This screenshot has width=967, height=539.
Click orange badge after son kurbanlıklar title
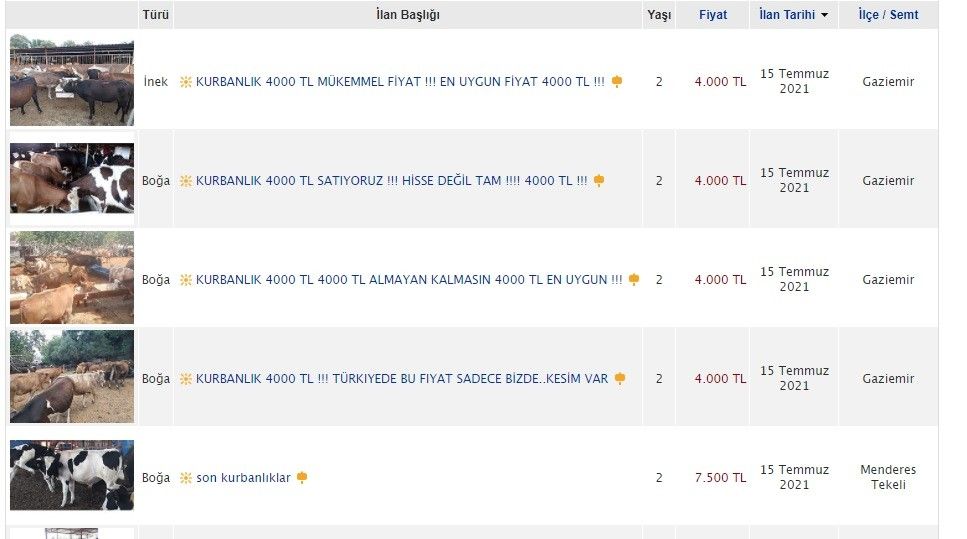pyautogui.click(x=302, y=478)
